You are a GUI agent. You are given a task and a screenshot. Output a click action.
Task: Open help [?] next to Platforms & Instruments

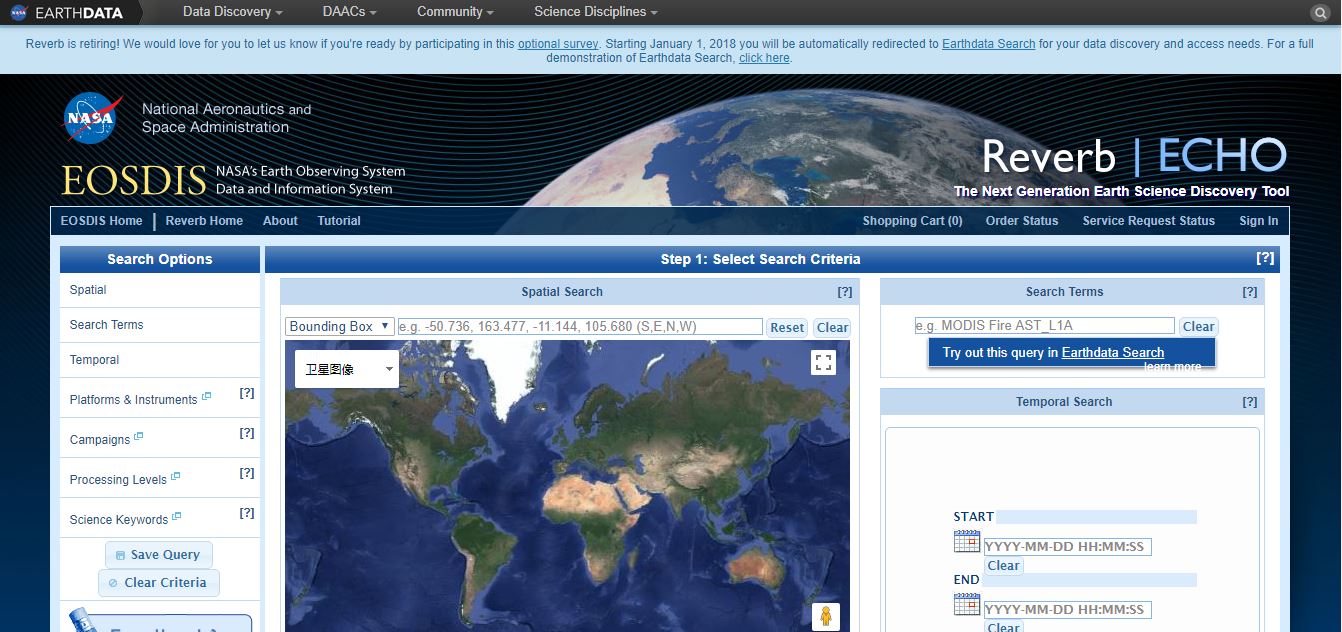[247, 393]
